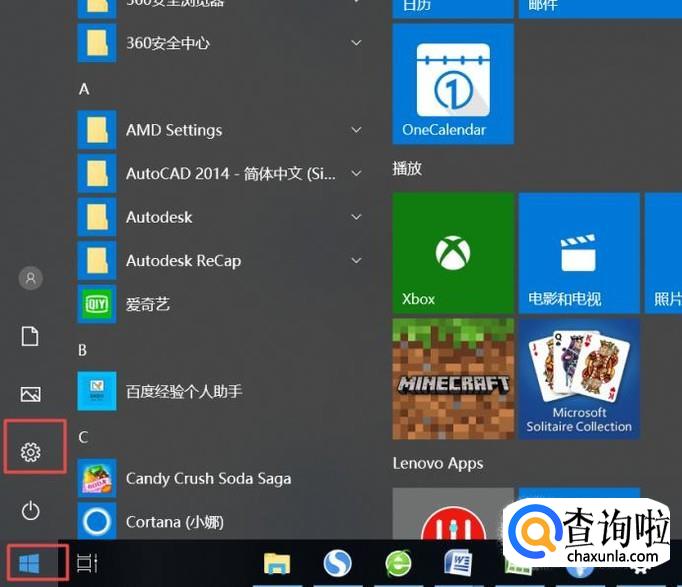Click the letter C section header
Screen dimensions: 682x587
click(x=83, y=437)
